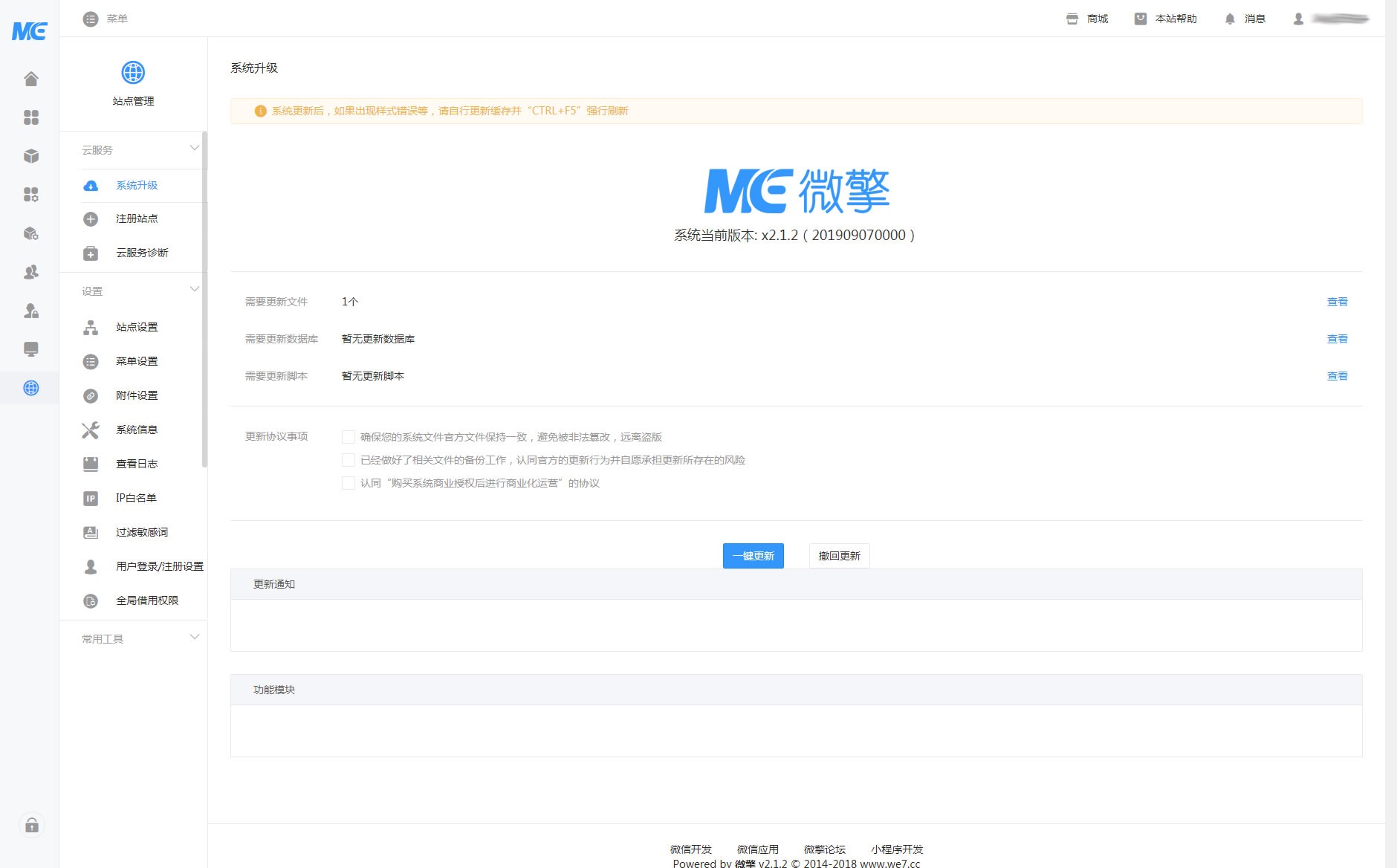Click the 撤回更新 button

click(839, 556)
